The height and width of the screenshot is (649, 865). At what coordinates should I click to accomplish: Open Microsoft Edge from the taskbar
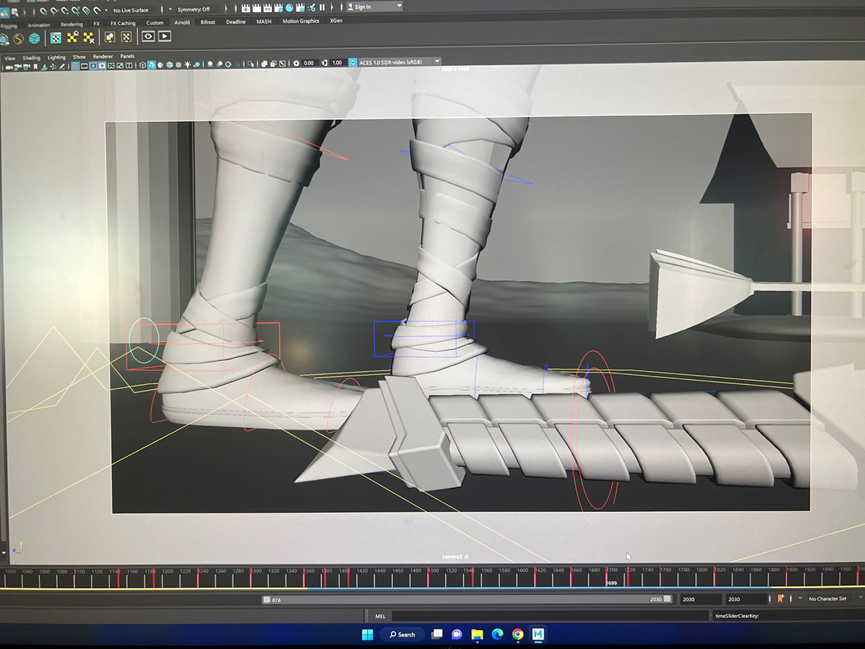pyautogui.click(x=497, y=634)
